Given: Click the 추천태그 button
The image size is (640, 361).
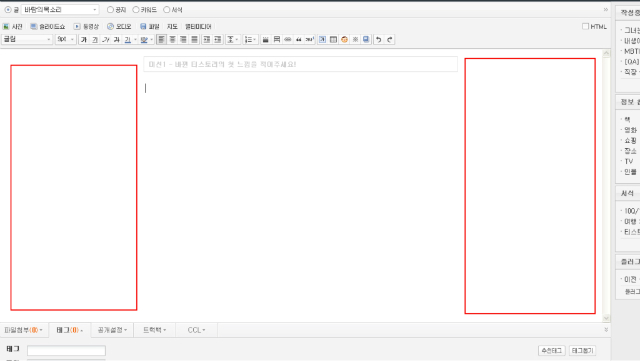Looking at the screenshot, I should point(551,350).
